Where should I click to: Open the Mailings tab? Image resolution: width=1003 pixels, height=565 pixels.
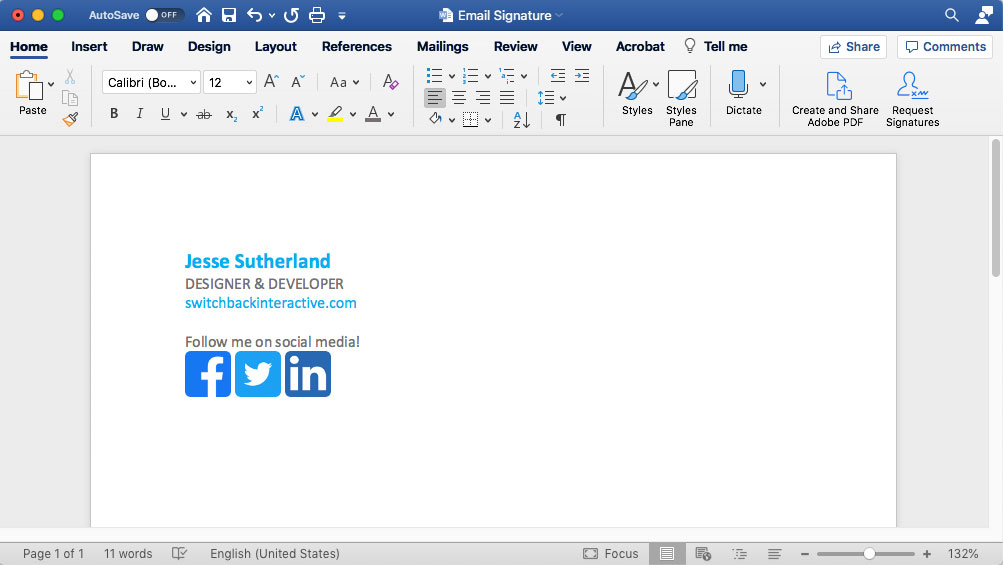pyautogui.click(x=442, y=46)
